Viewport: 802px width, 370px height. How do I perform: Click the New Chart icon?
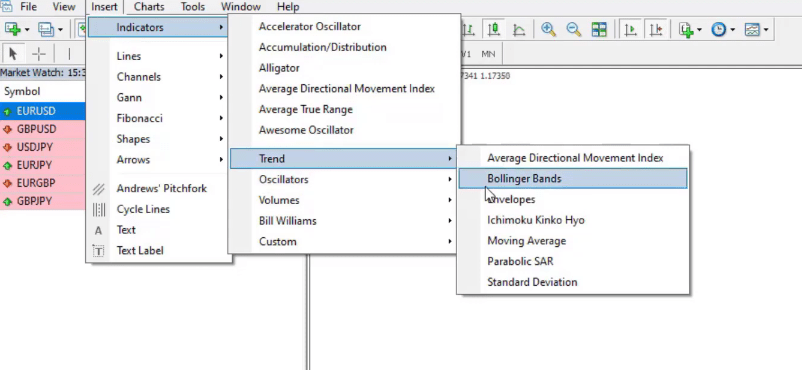[x=13, y=29]
